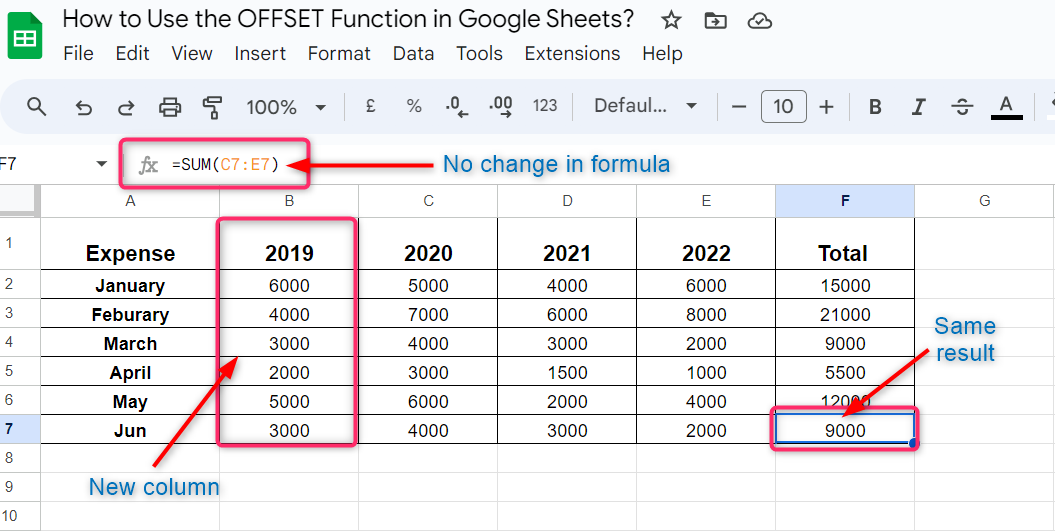Print the spreadsheet
Screen dimensions: 1055x531
tap(170, 107)
